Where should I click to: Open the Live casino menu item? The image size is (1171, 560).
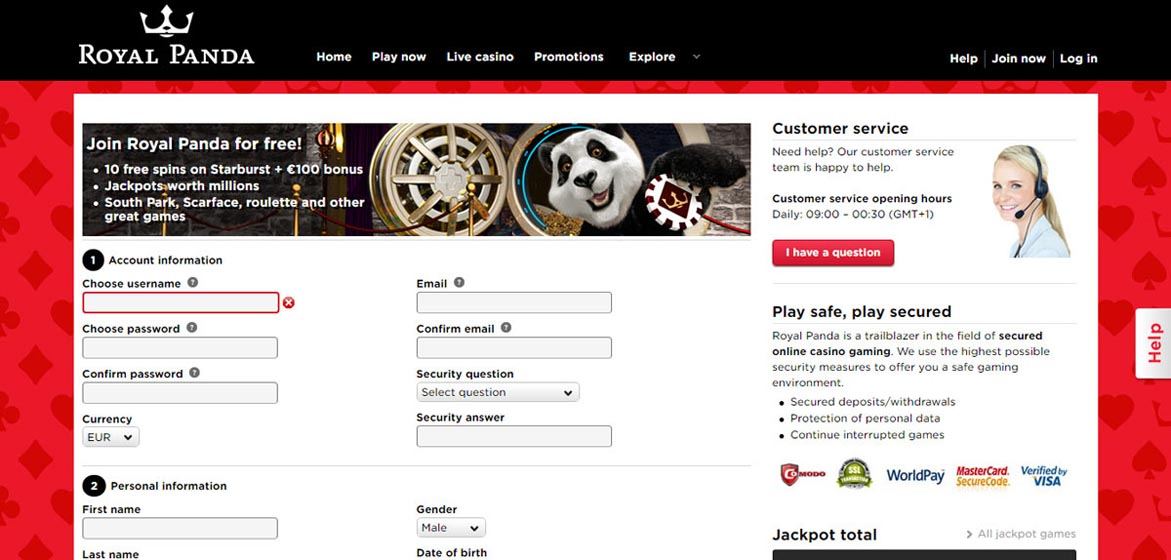[x=480, y=57]
